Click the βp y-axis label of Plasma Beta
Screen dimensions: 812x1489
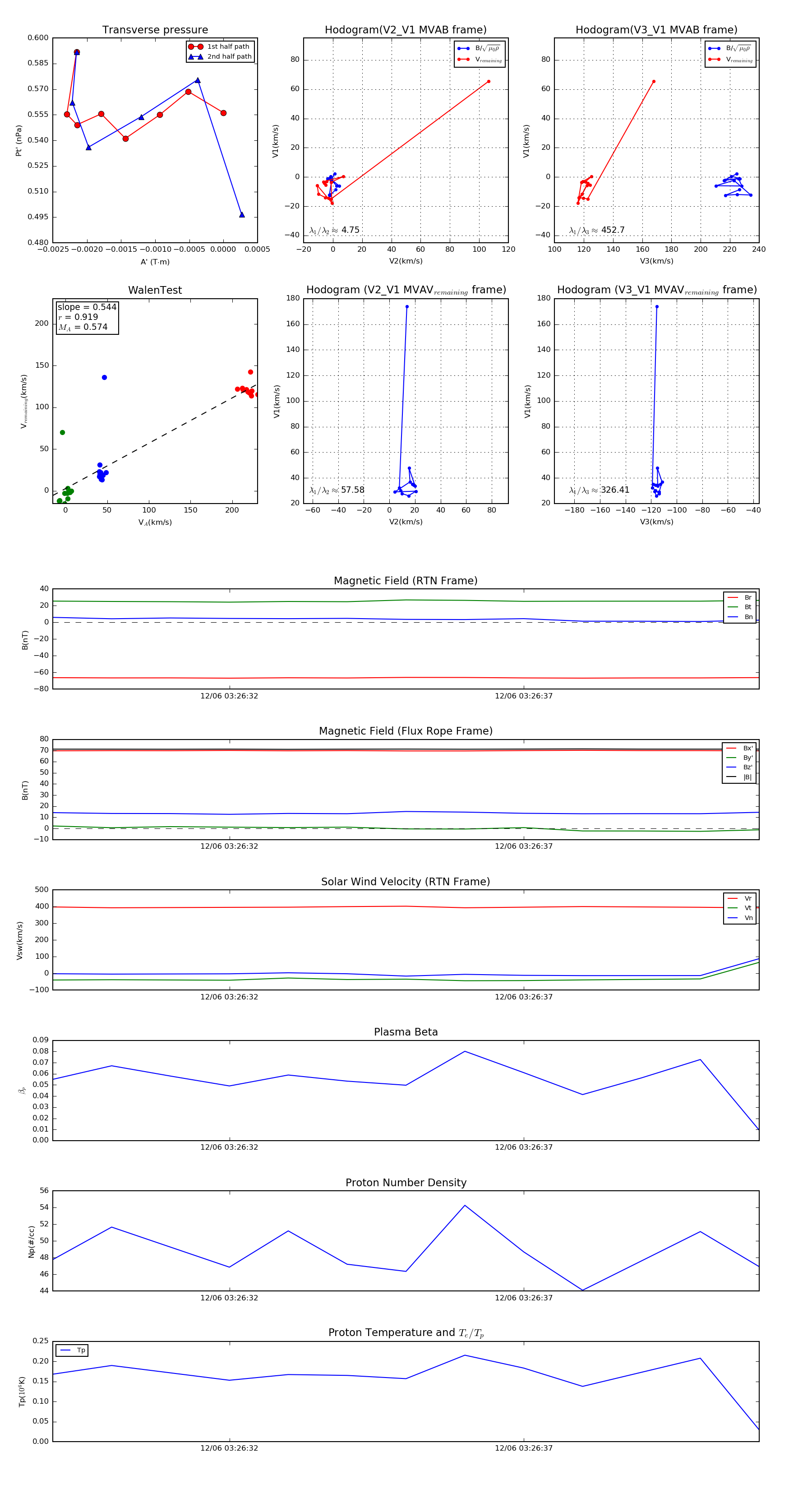(22, 1090)
